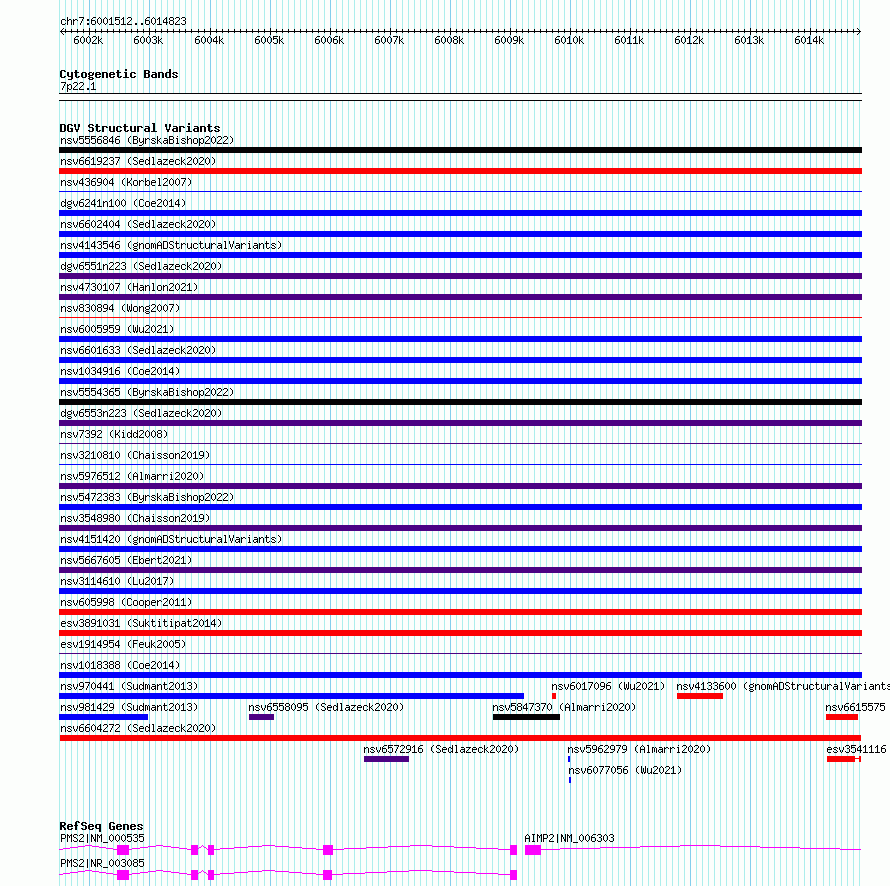Image resolution: width=890 pixels, height=886 pixels.
Task: Select nsv6604272 (Sedlazeck2020) label
Action: pyautogui.click(x=138, y=728)
